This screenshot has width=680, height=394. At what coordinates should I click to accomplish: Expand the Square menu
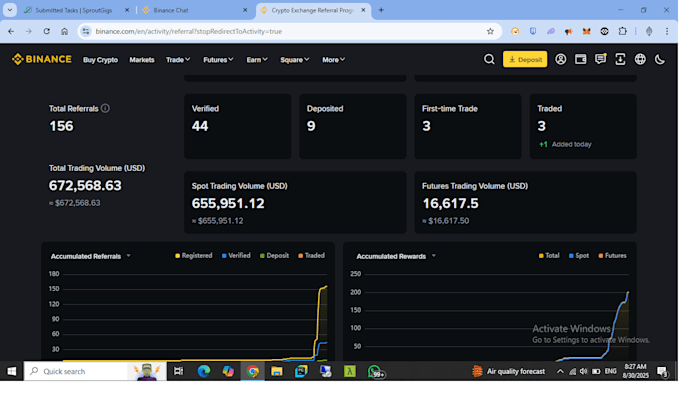tap(294, 60)
